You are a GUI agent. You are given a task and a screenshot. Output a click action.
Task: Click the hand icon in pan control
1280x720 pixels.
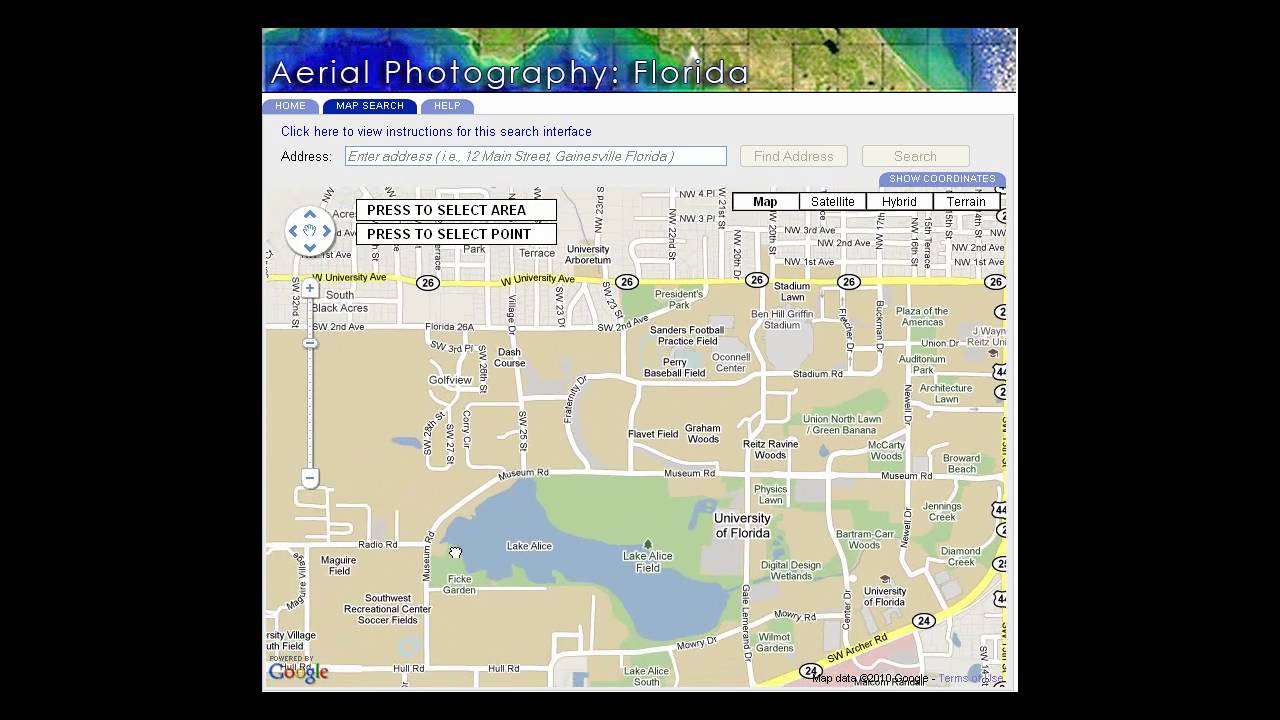[310, 231]
